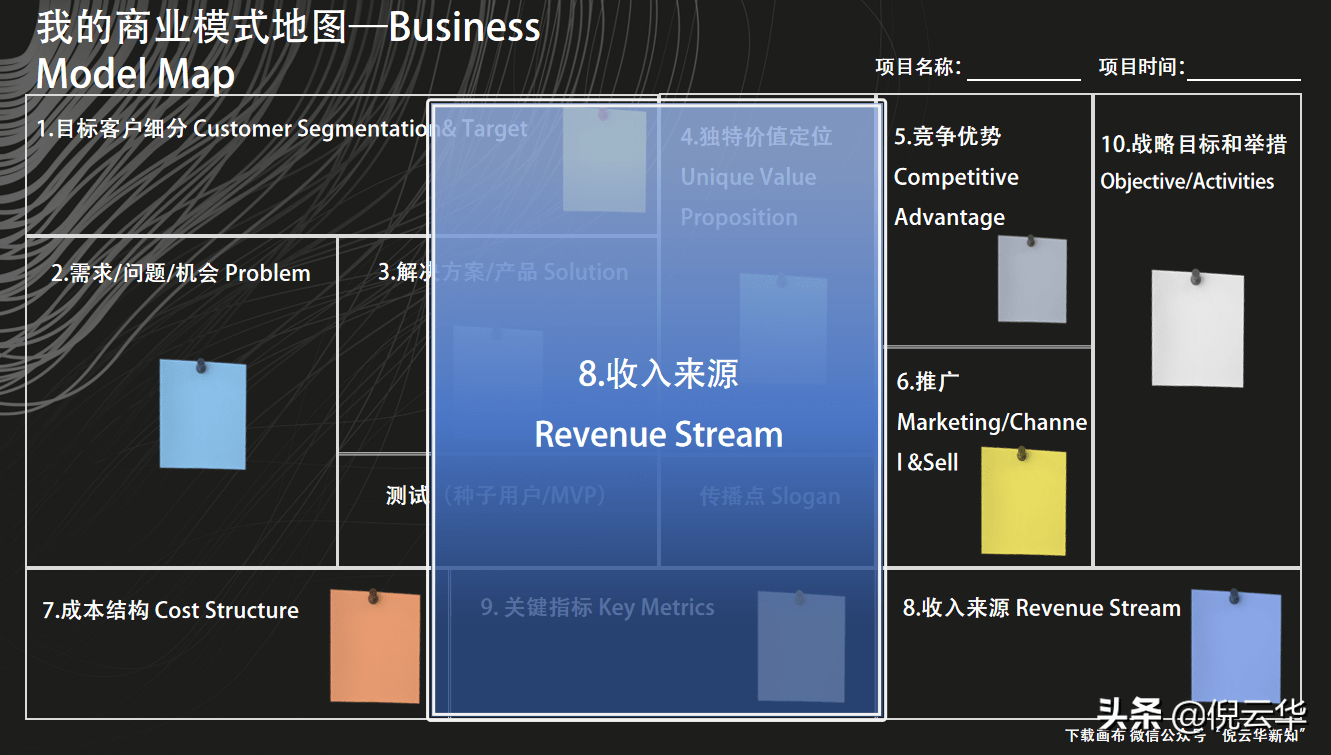Click the 1.目标客户细分 Customer Segmentation heading
The width and height of the screenshot is (1331, 755).
point(282,128)
